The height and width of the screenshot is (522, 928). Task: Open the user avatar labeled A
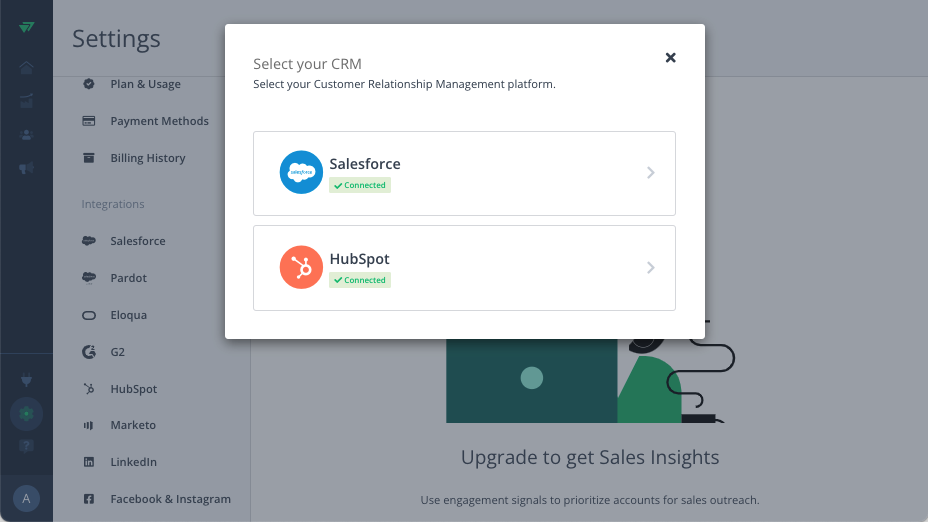click(26, 498)
